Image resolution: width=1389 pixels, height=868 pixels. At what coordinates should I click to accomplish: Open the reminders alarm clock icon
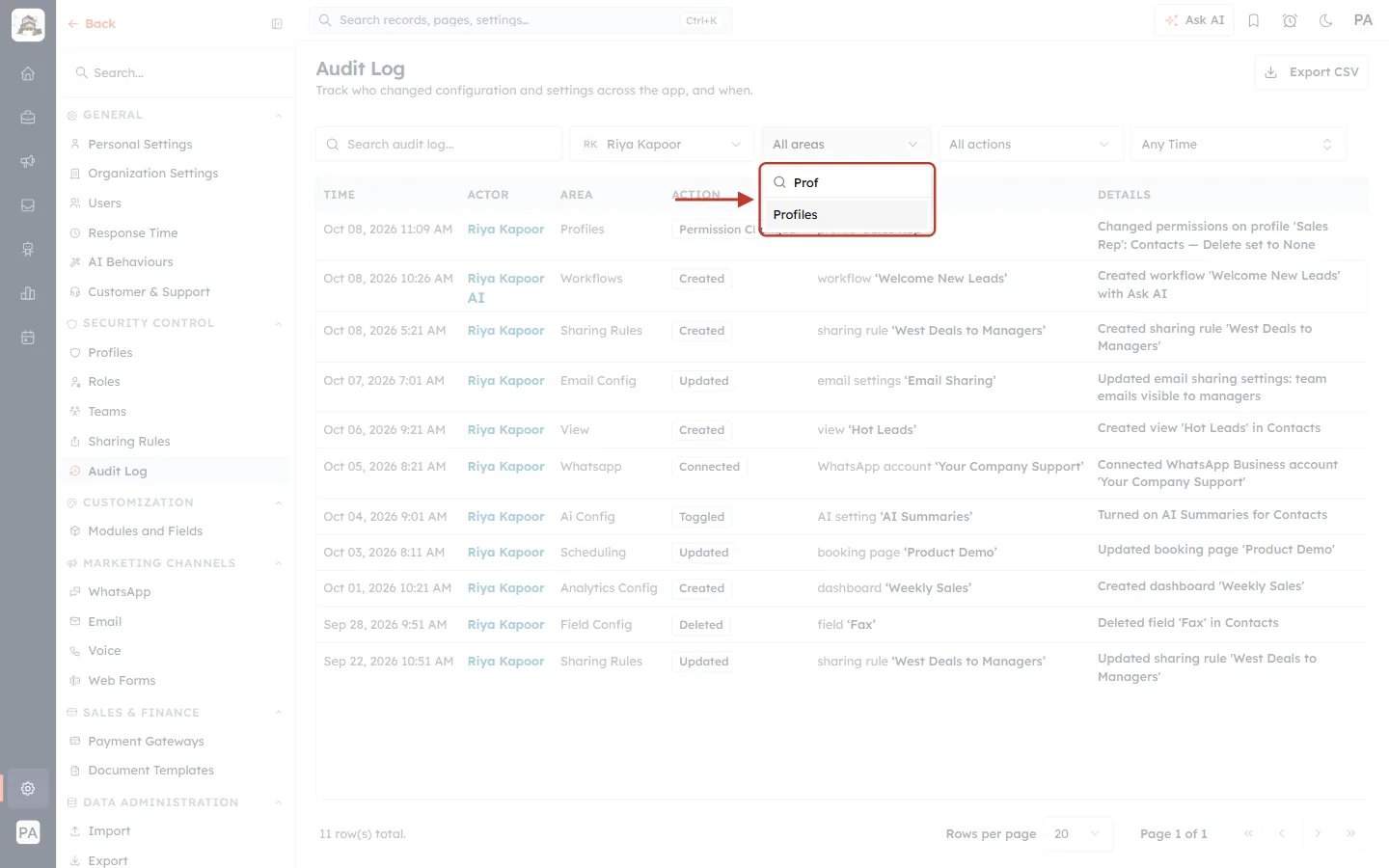1290,20
